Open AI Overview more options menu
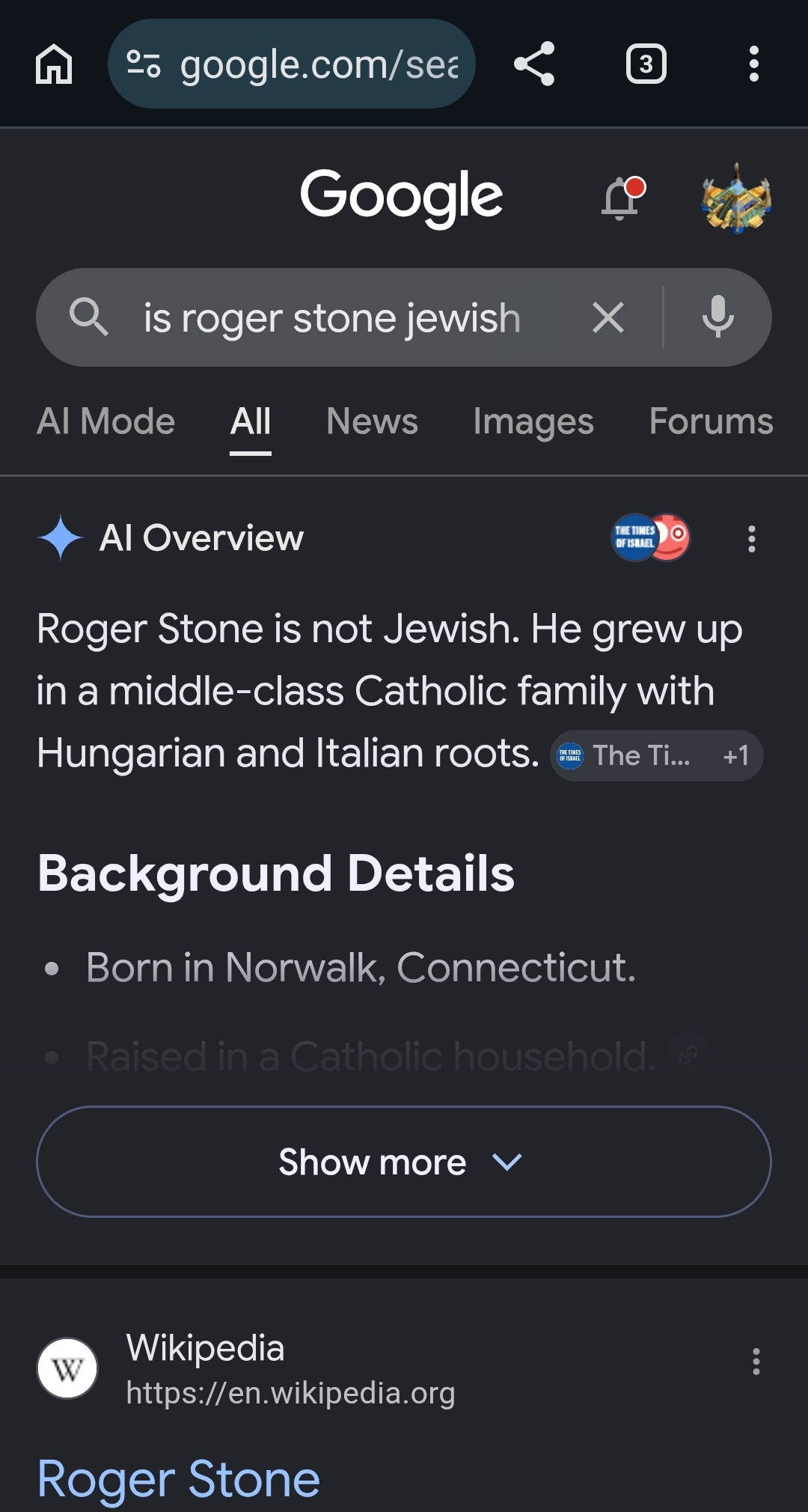The width and height of the screenshot is (808, 1512). click(x=752, y=539)
